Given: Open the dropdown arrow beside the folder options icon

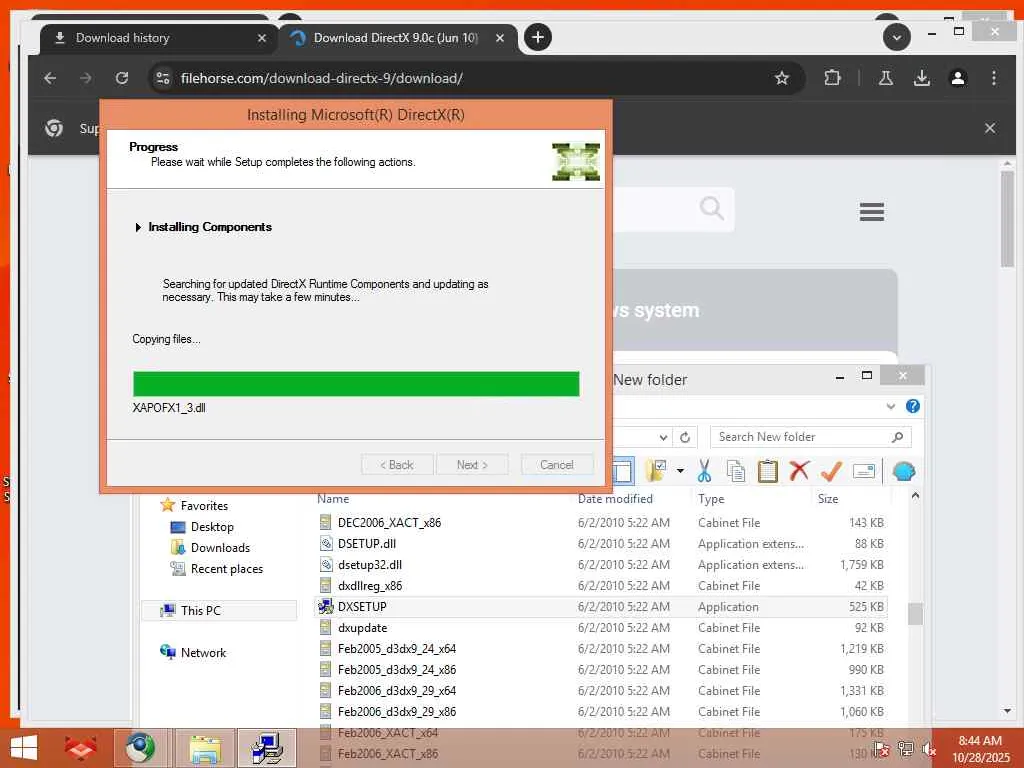Looking at the screenshot, I should 680,471.
